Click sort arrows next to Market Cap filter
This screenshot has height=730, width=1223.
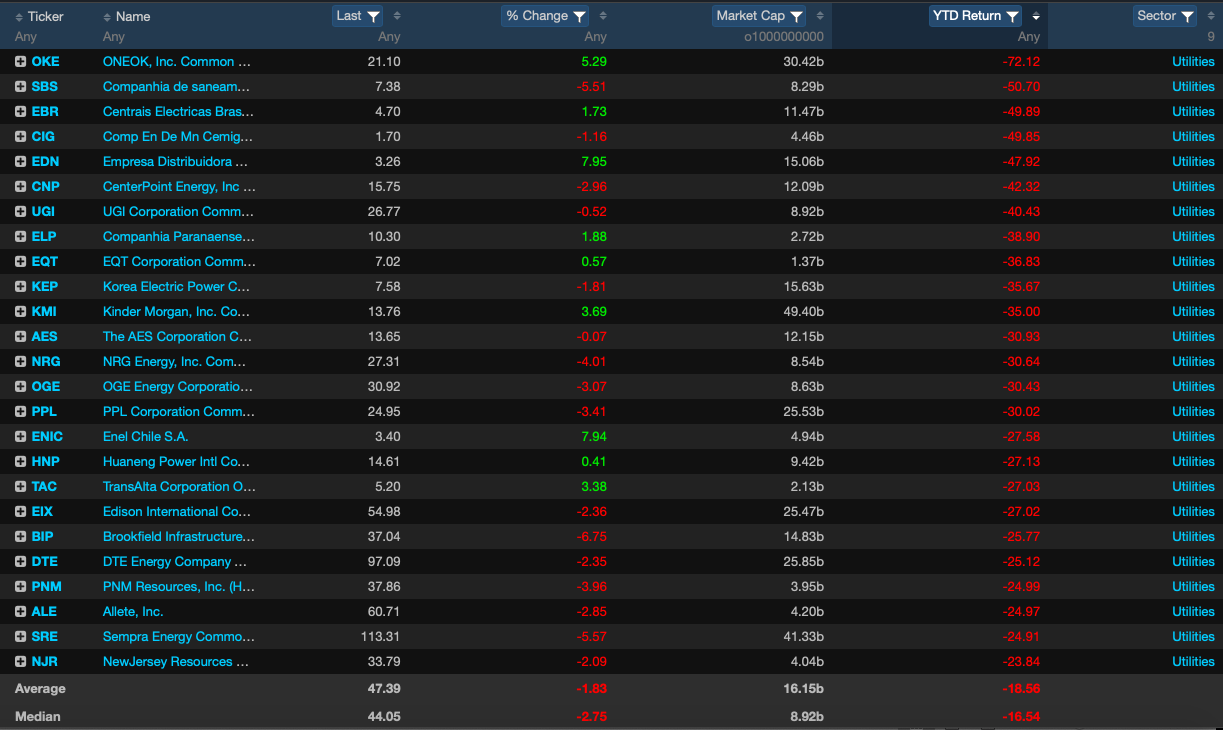[820, 16]
